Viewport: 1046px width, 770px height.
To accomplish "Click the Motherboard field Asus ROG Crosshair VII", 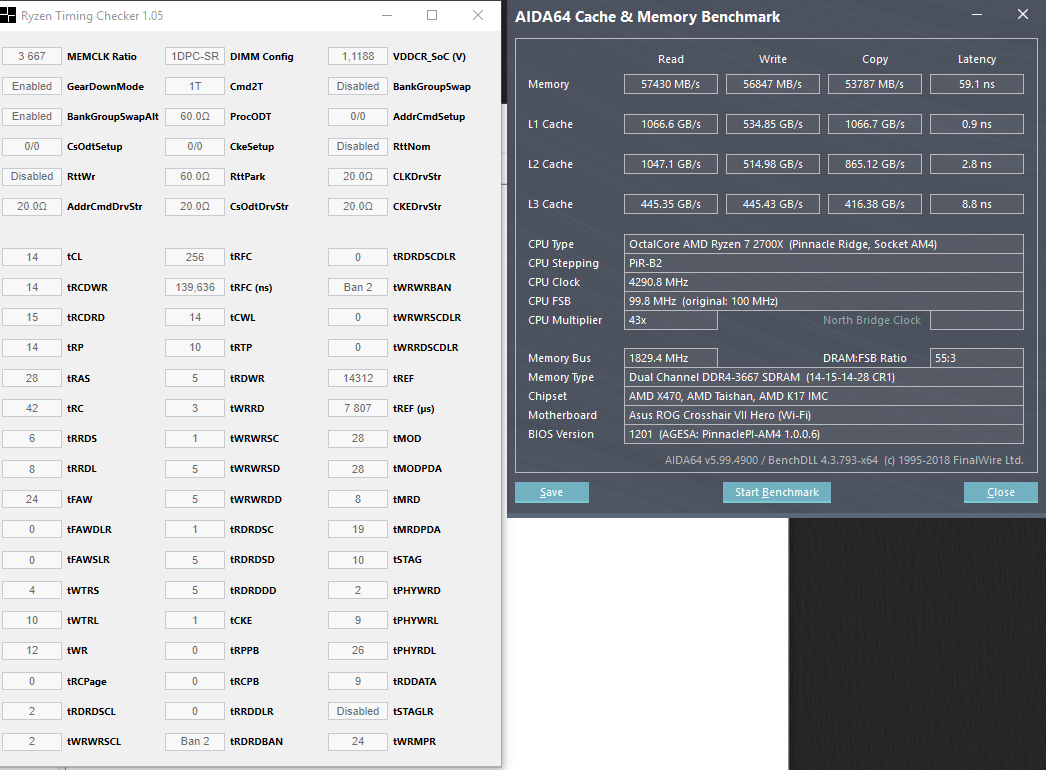I will click(823, 415).
